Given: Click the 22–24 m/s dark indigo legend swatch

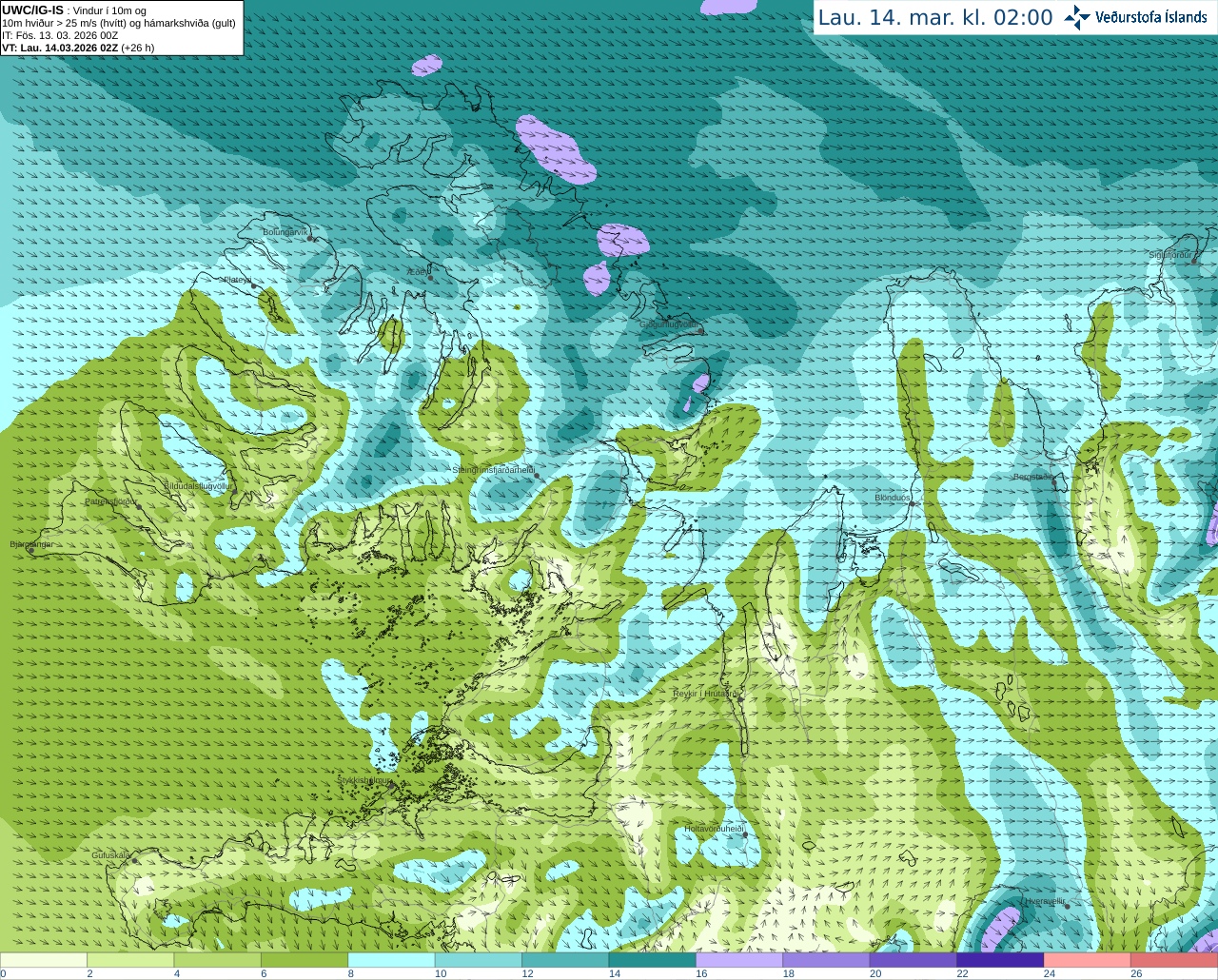Looking at the screenshot, I should [x=1001, y=960].
